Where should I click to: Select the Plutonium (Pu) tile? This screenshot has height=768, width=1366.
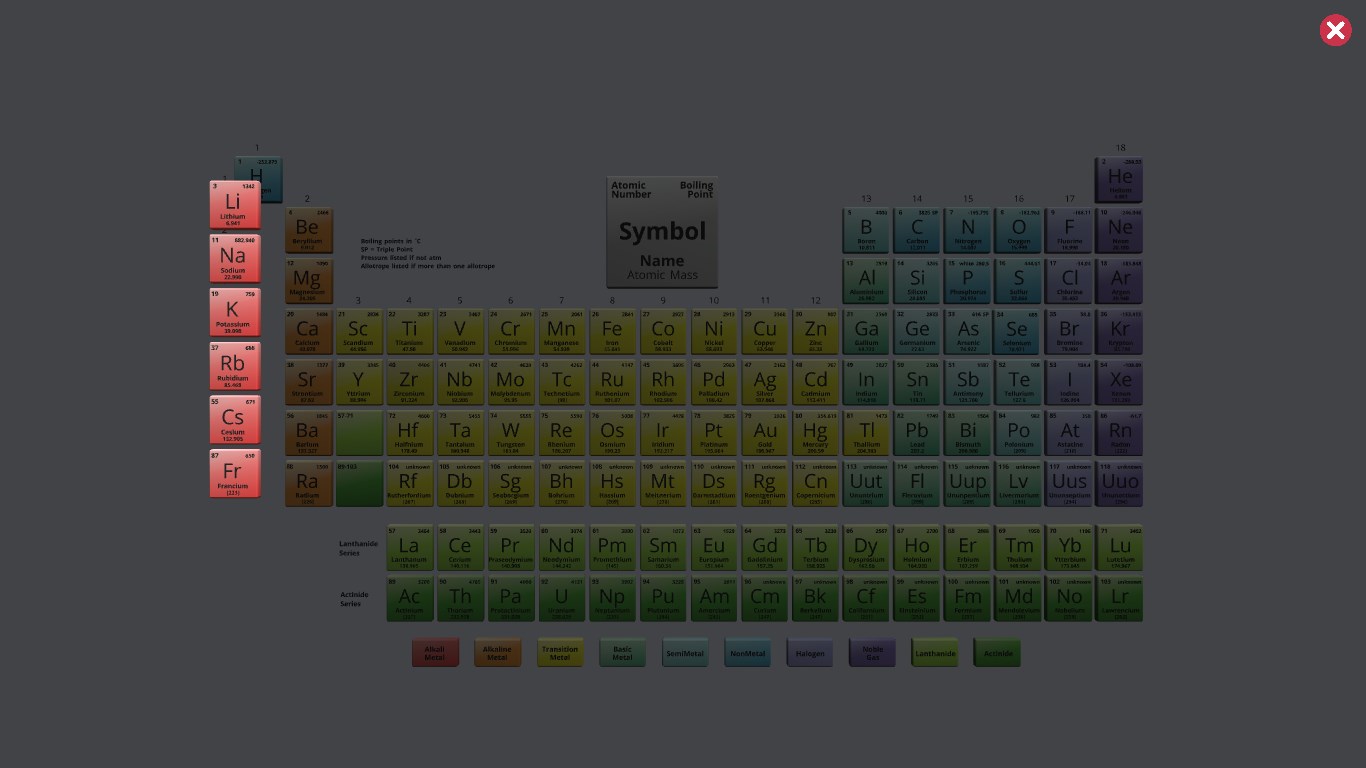[663, 599]
